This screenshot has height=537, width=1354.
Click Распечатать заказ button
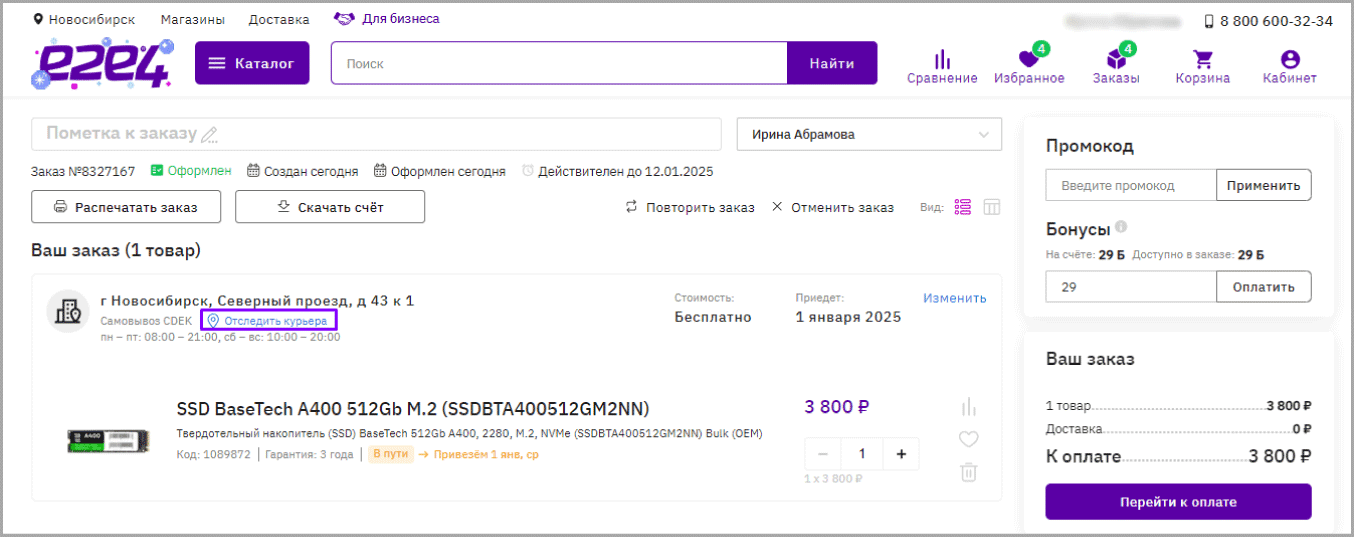pos(125,207)
